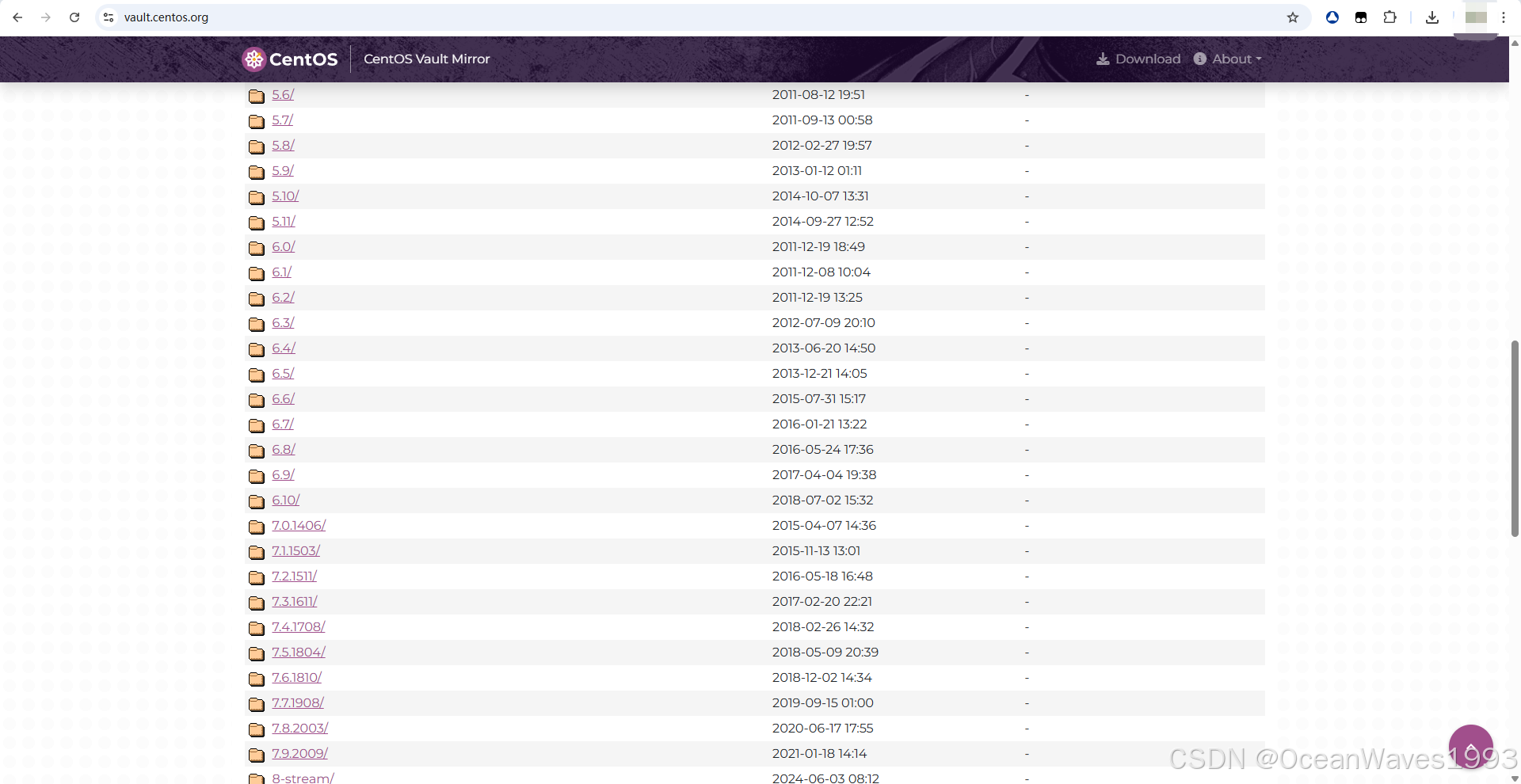Click the folder icon for 6.0/
1521x784 pixels.
[257, 248]
